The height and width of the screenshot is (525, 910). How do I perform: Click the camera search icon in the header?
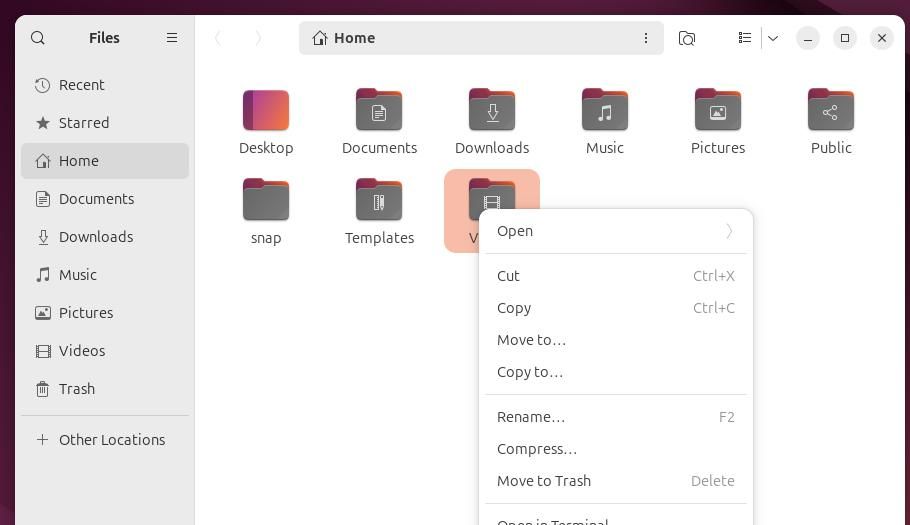(687, 38)
